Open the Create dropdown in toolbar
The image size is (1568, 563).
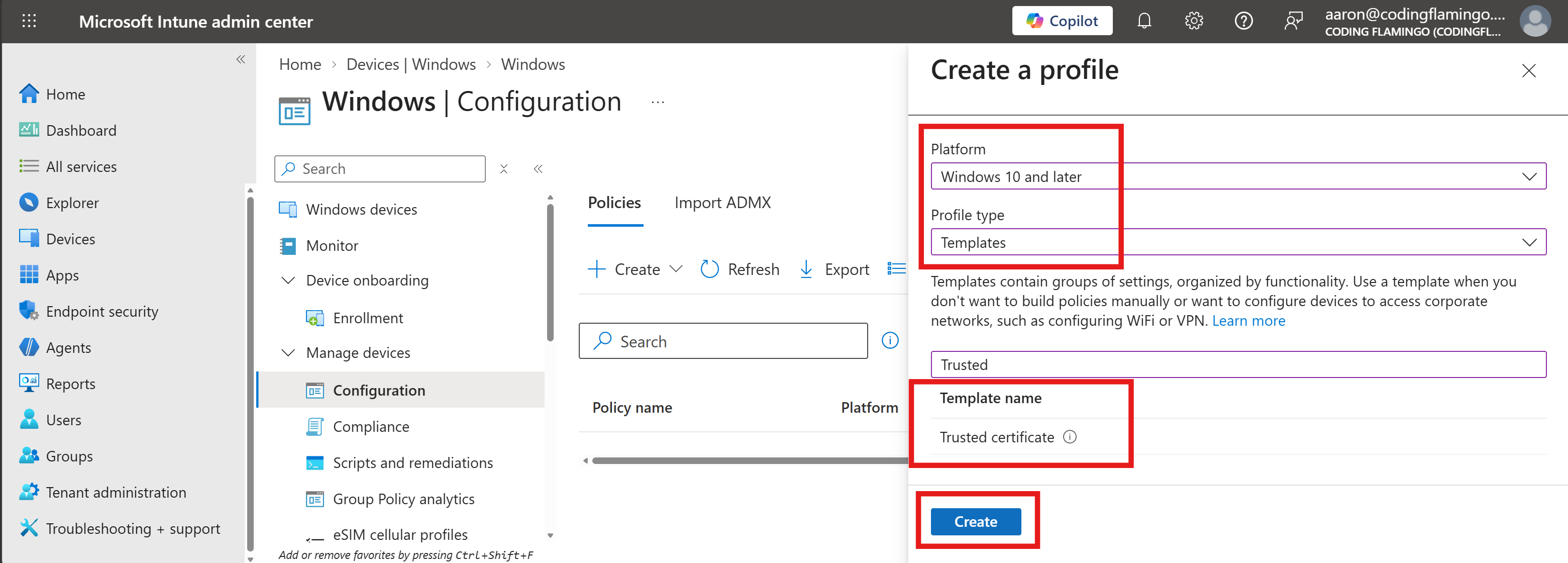coord(635,269)
